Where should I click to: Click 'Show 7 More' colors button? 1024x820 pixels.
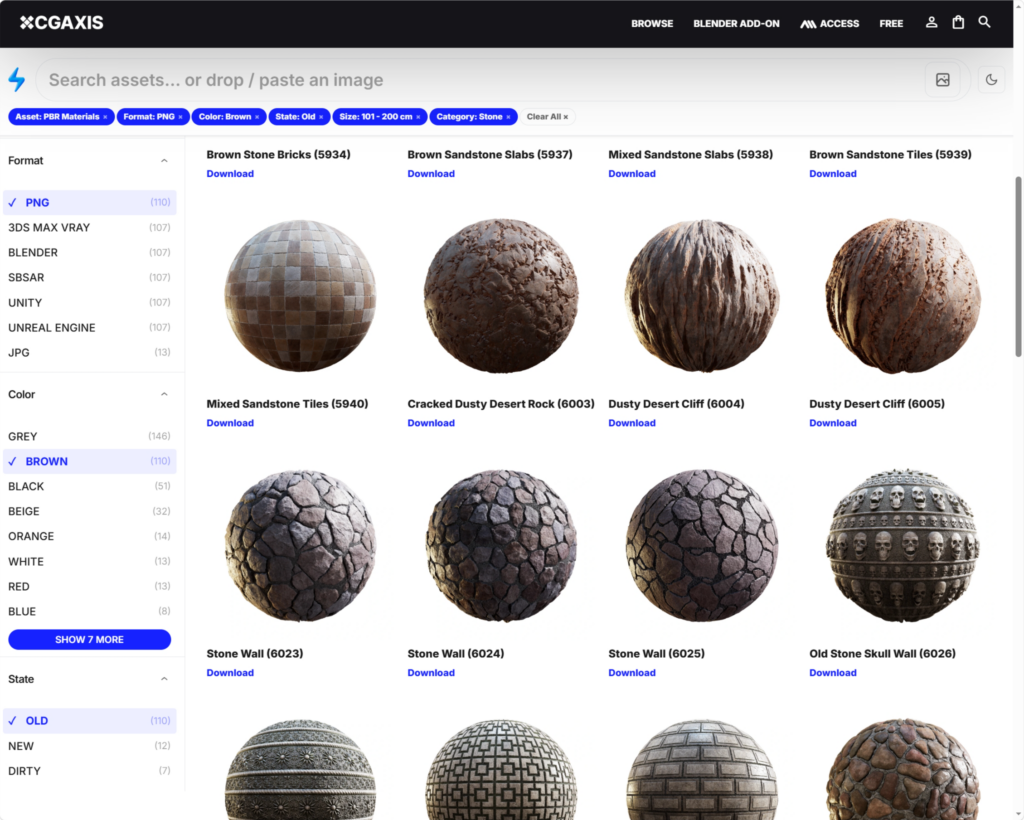[90, 640]
